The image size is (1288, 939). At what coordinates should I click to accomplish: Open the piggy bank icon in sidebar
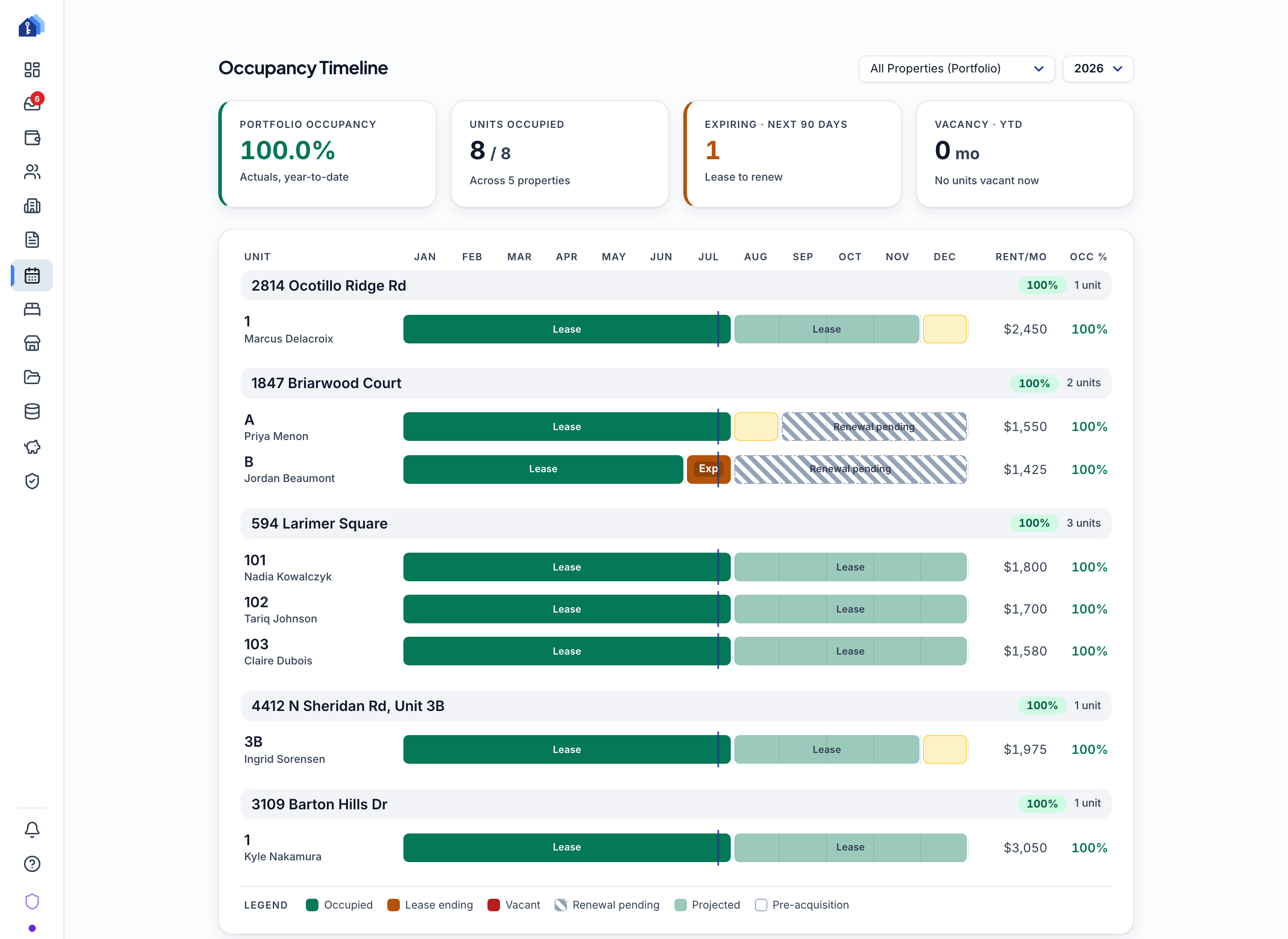32,447
